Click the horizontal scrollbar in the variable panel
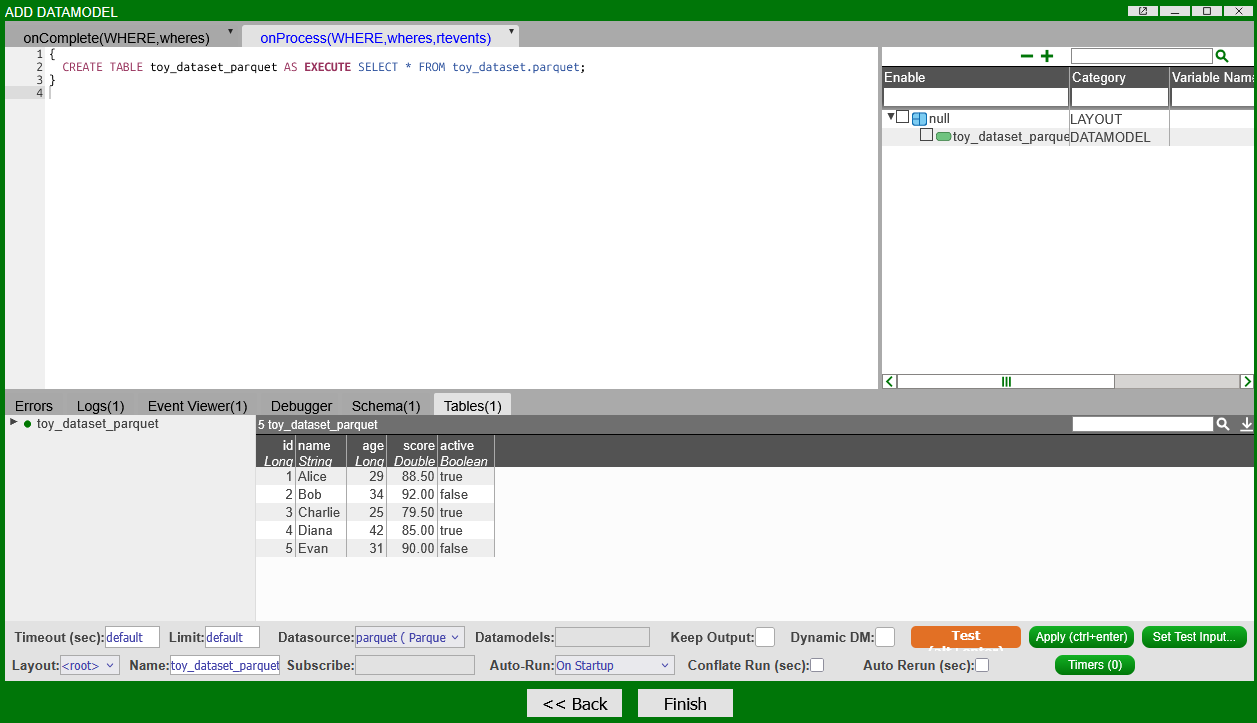Image resolution: width=1257 pixels, height=723 pixels. (x=1005, y=381)
